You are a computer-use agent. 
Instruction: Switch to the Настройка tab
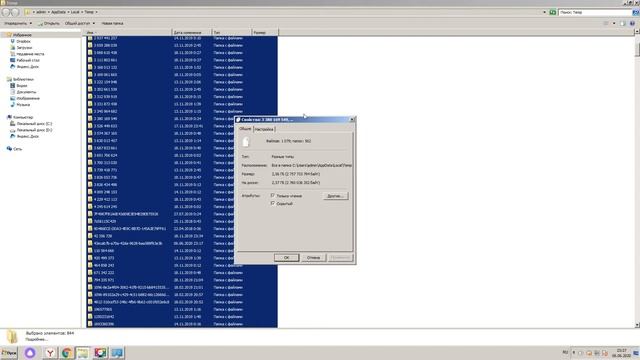click(264, 129)
